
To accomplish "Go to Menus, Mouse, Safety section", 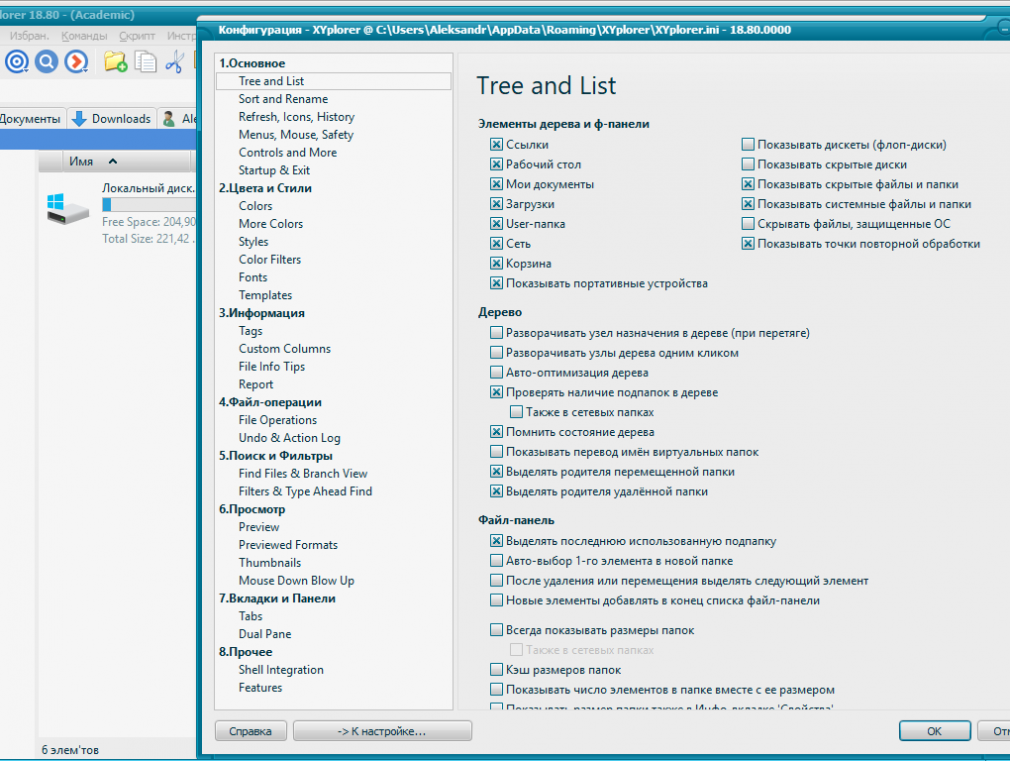I will pyautogui.click(x=296, y=135).
